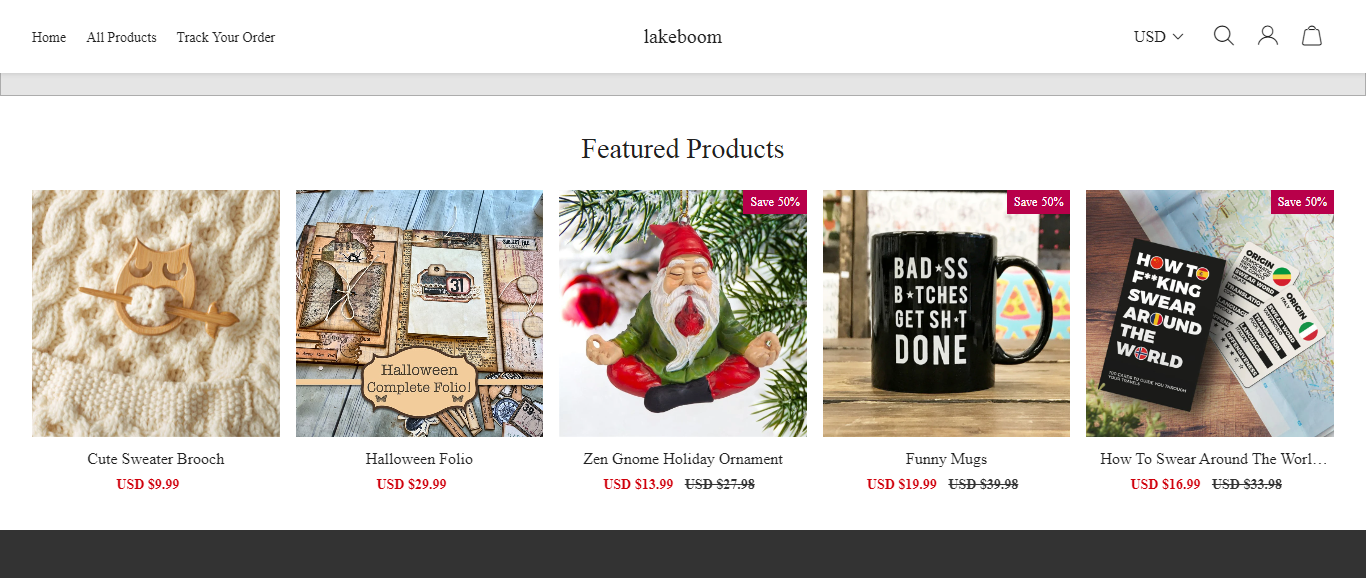Click the Funny Mugs title link
The width and height of the screenshot is (1366, 578).
pyautogui.click(x=946, y=459)
